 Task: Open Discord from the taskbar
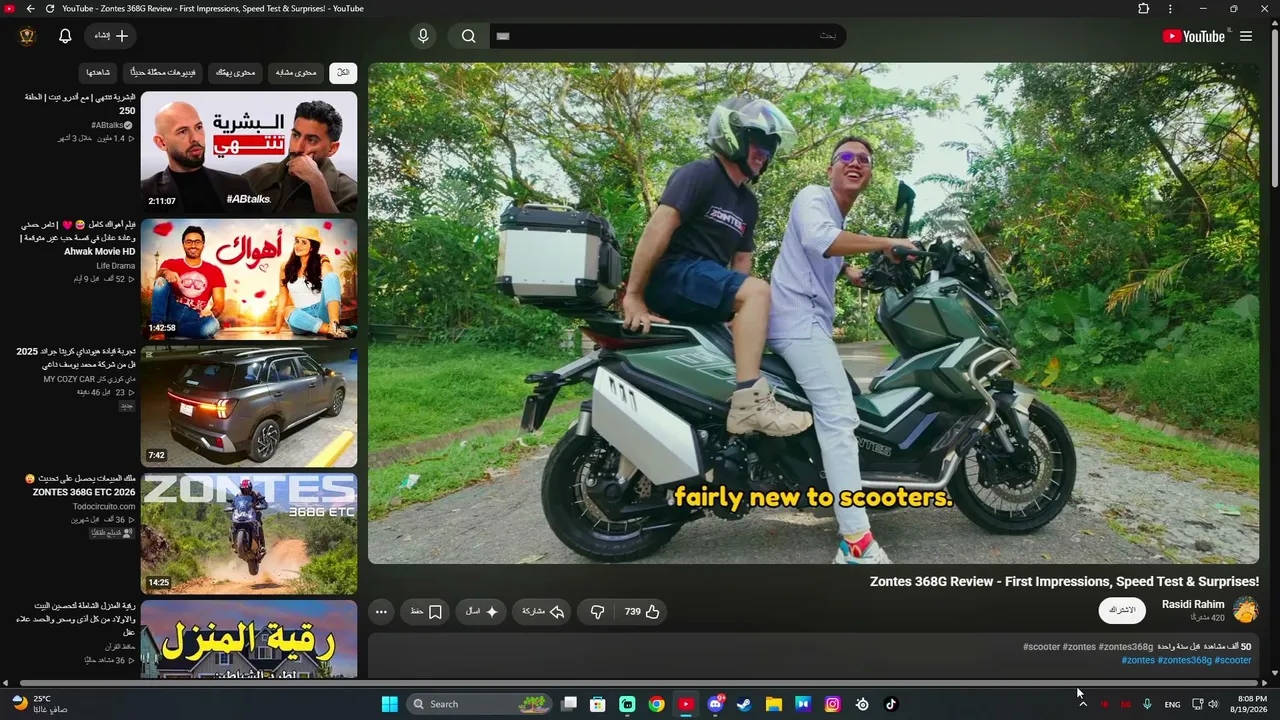click(715, 704)
